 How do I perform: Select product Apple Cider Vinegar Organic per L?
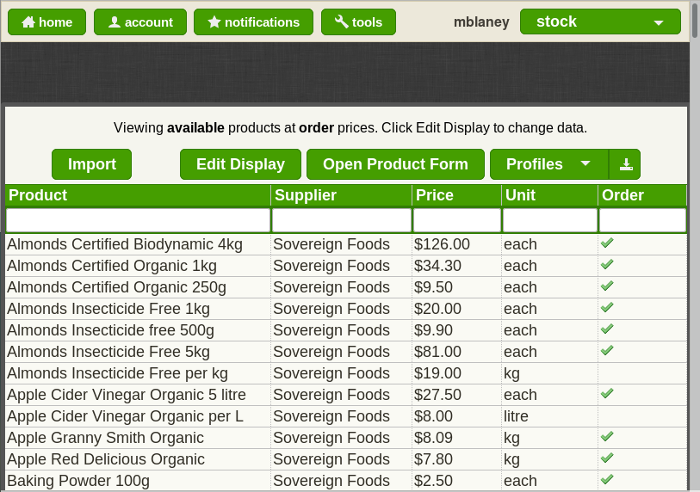(125, 416)
